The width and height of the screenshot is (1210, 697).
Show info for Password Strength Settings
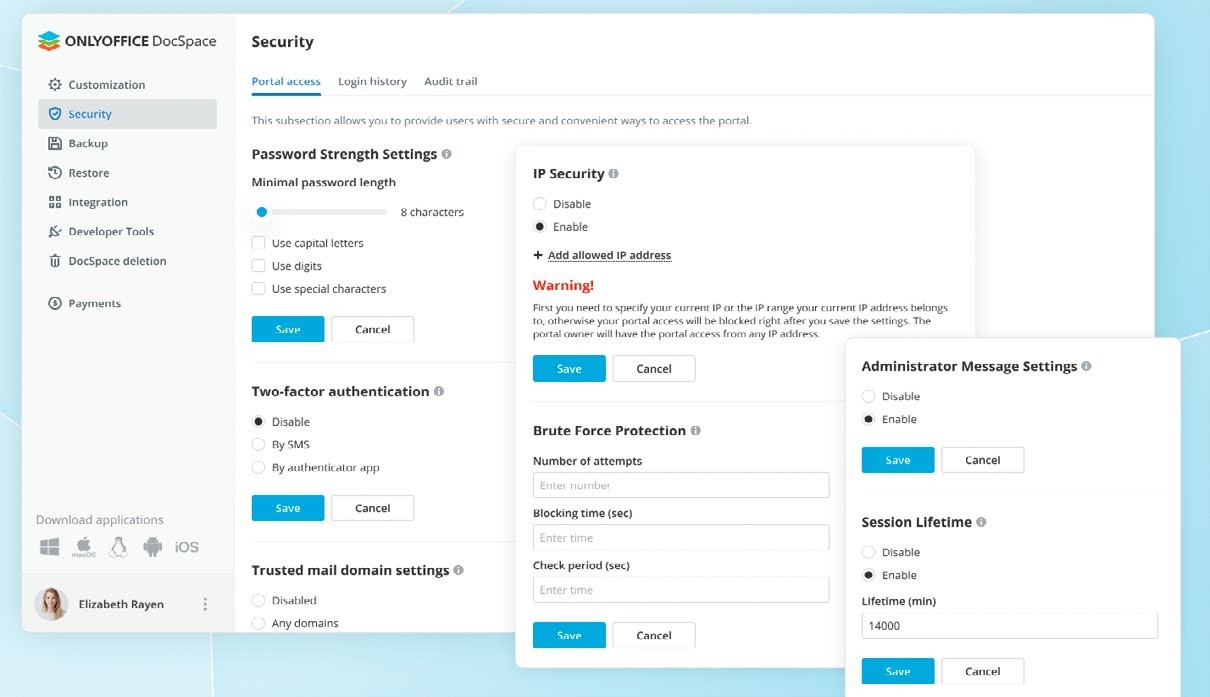[446, 154]
